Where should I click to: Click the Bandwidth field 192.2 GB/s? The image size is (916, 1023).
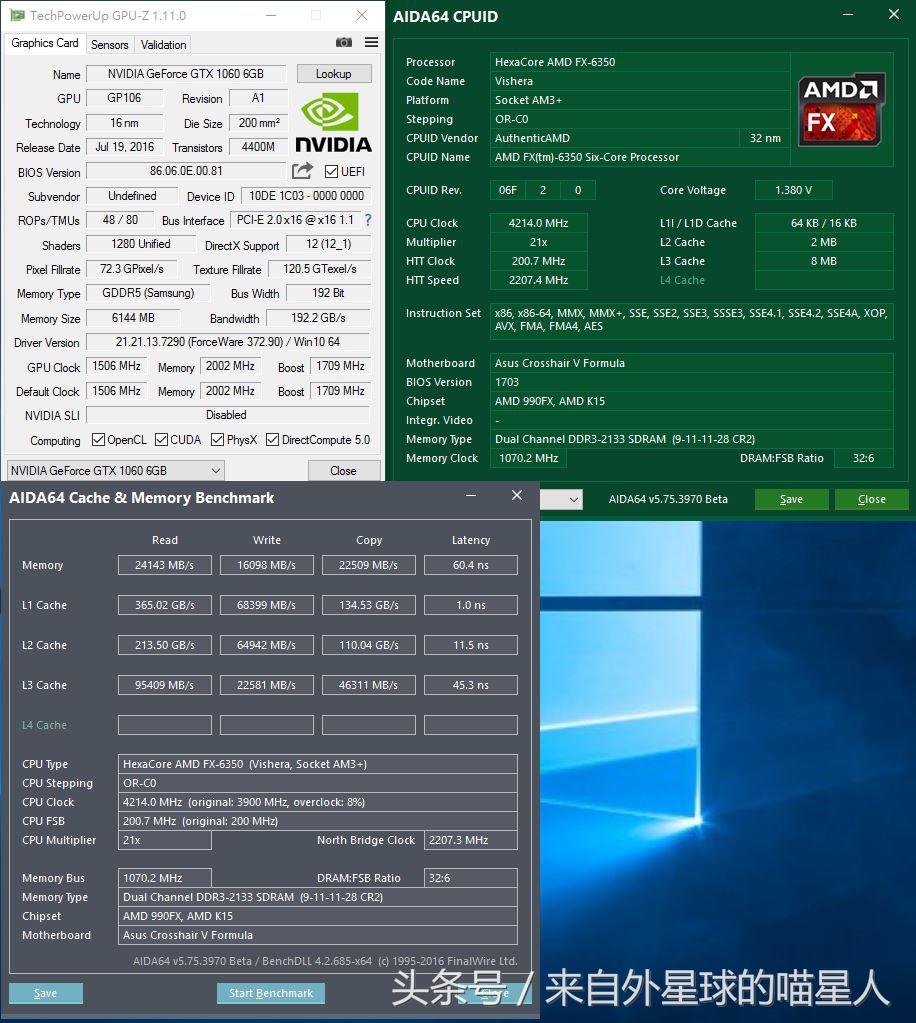pyautogui.click(x=318, y=318)
